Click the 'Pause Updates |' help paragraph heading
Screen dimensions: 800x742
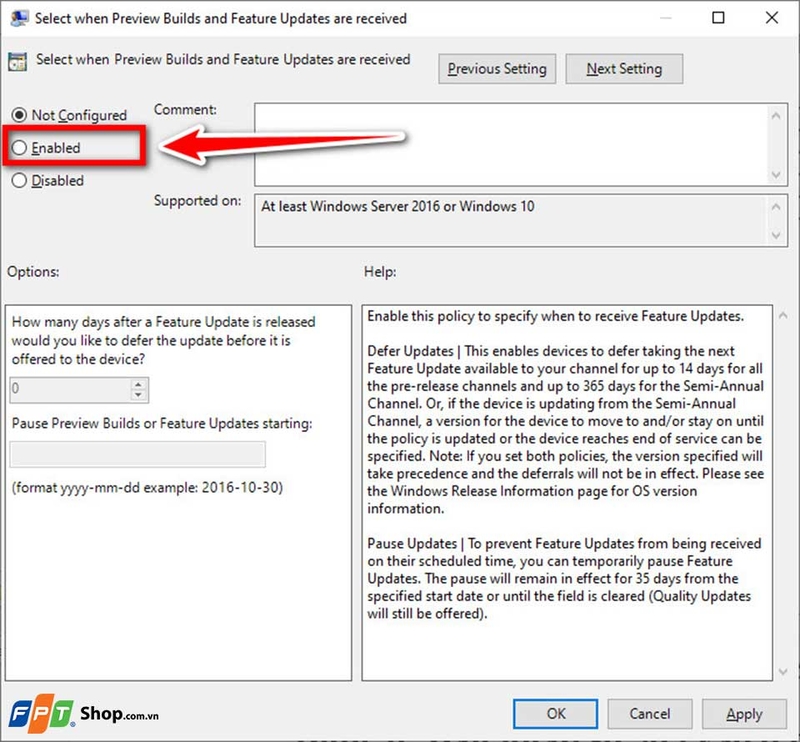415,543
